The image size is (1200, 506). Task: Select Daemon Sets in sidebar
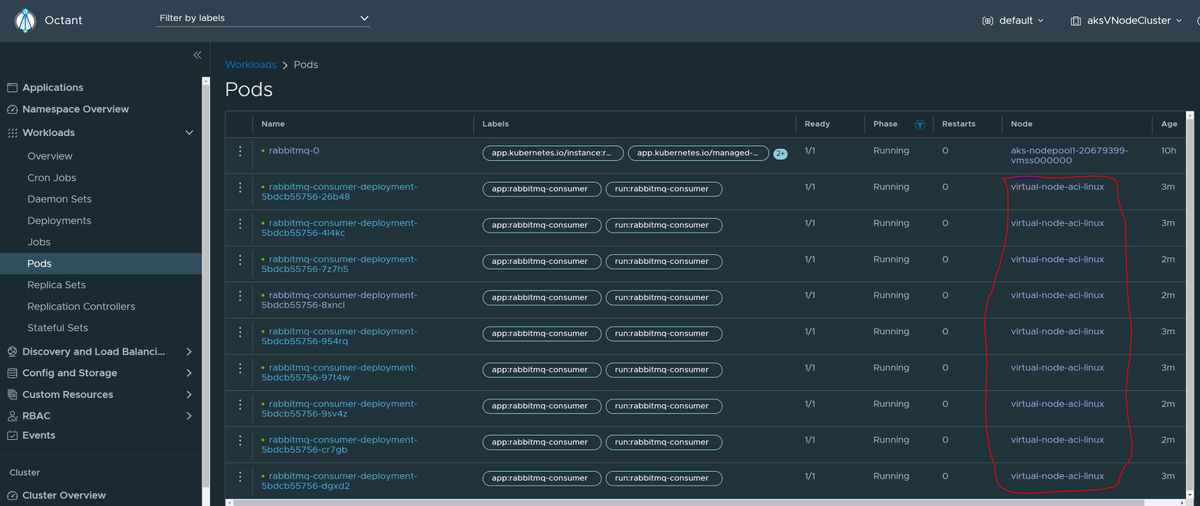(x=59, y=199)
